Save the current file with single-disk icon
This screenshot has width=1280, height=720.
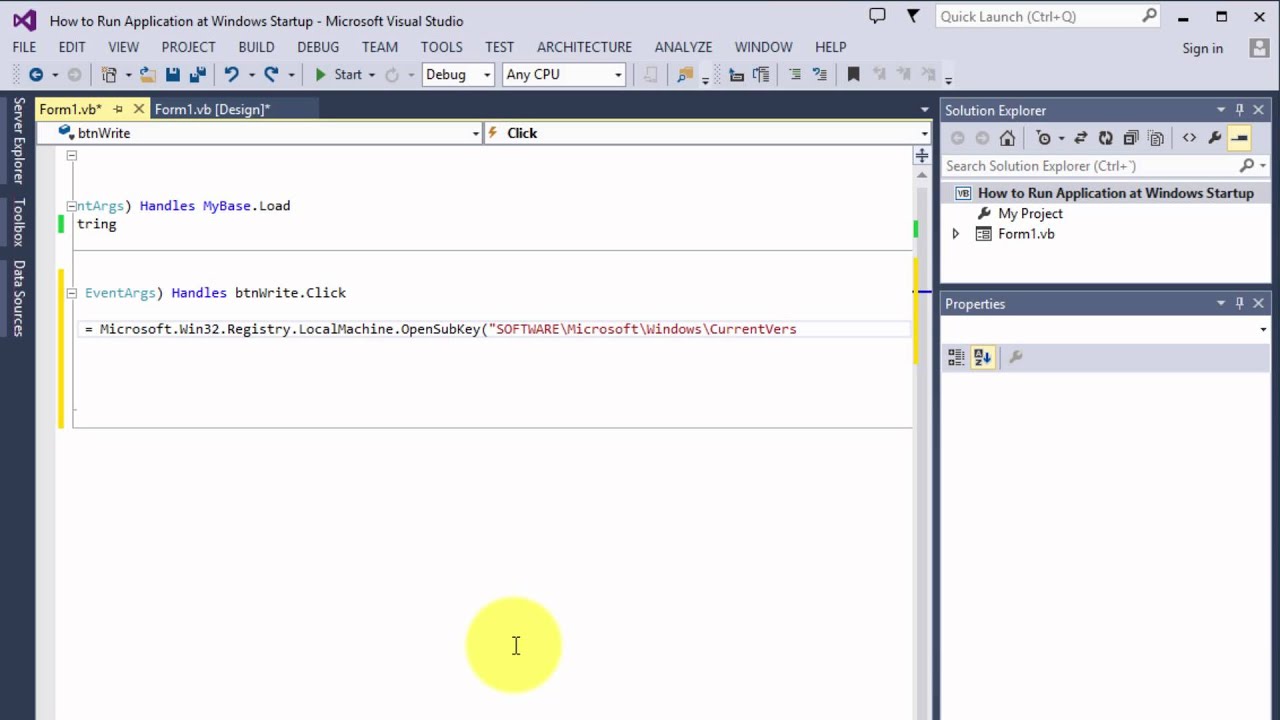173,74
